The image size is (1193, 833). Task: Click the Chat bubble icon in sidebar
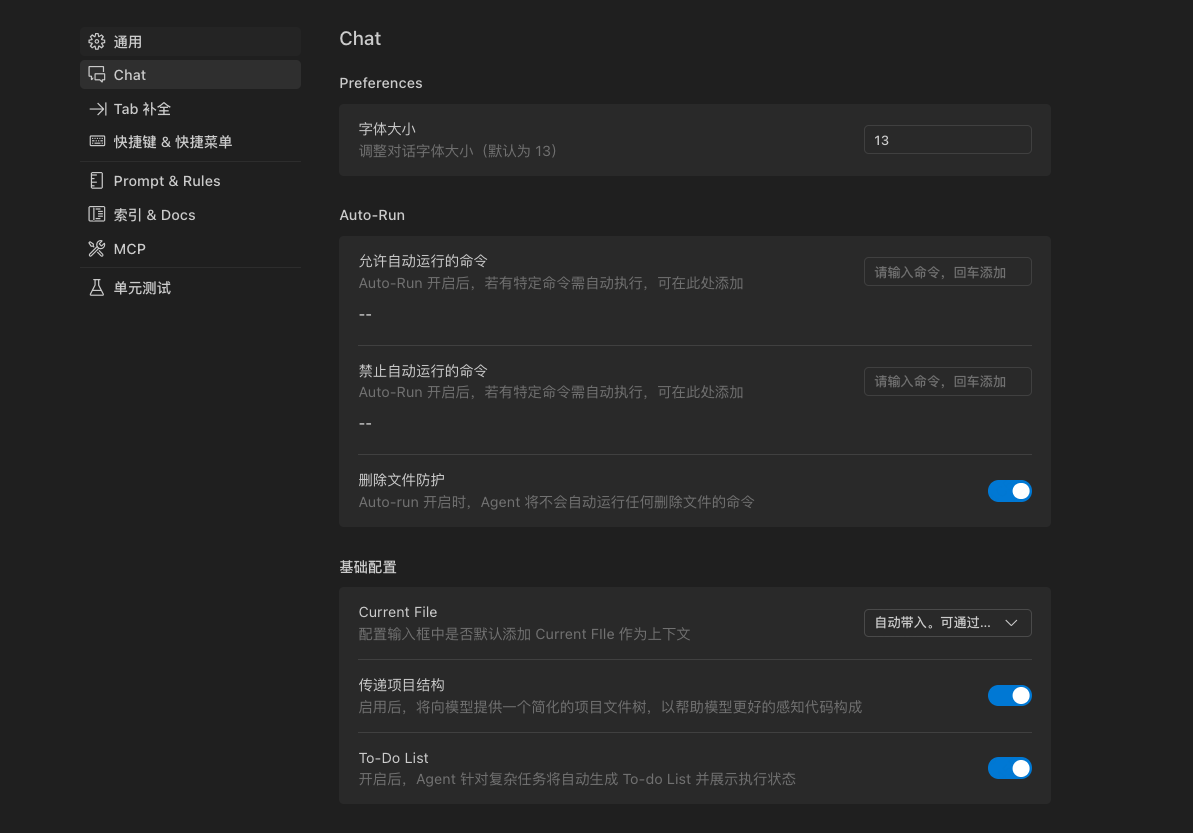click(96, 75)
